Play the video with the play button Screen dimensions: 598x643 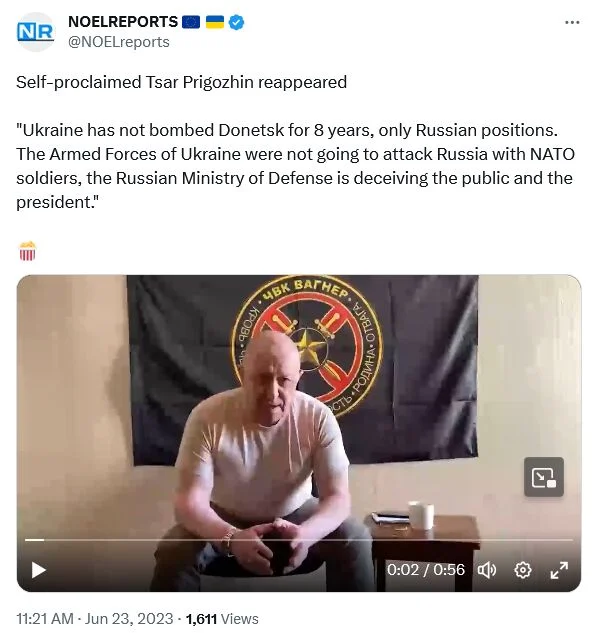(39, 570)
